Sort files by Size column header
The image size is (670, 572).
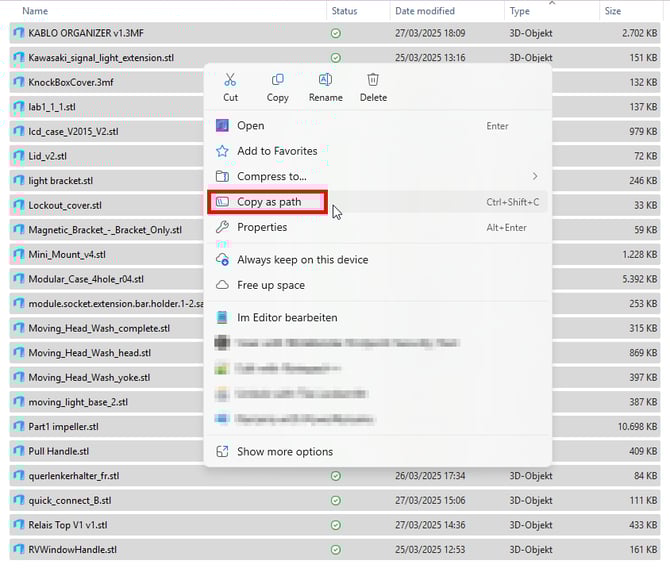click(612, 11)
